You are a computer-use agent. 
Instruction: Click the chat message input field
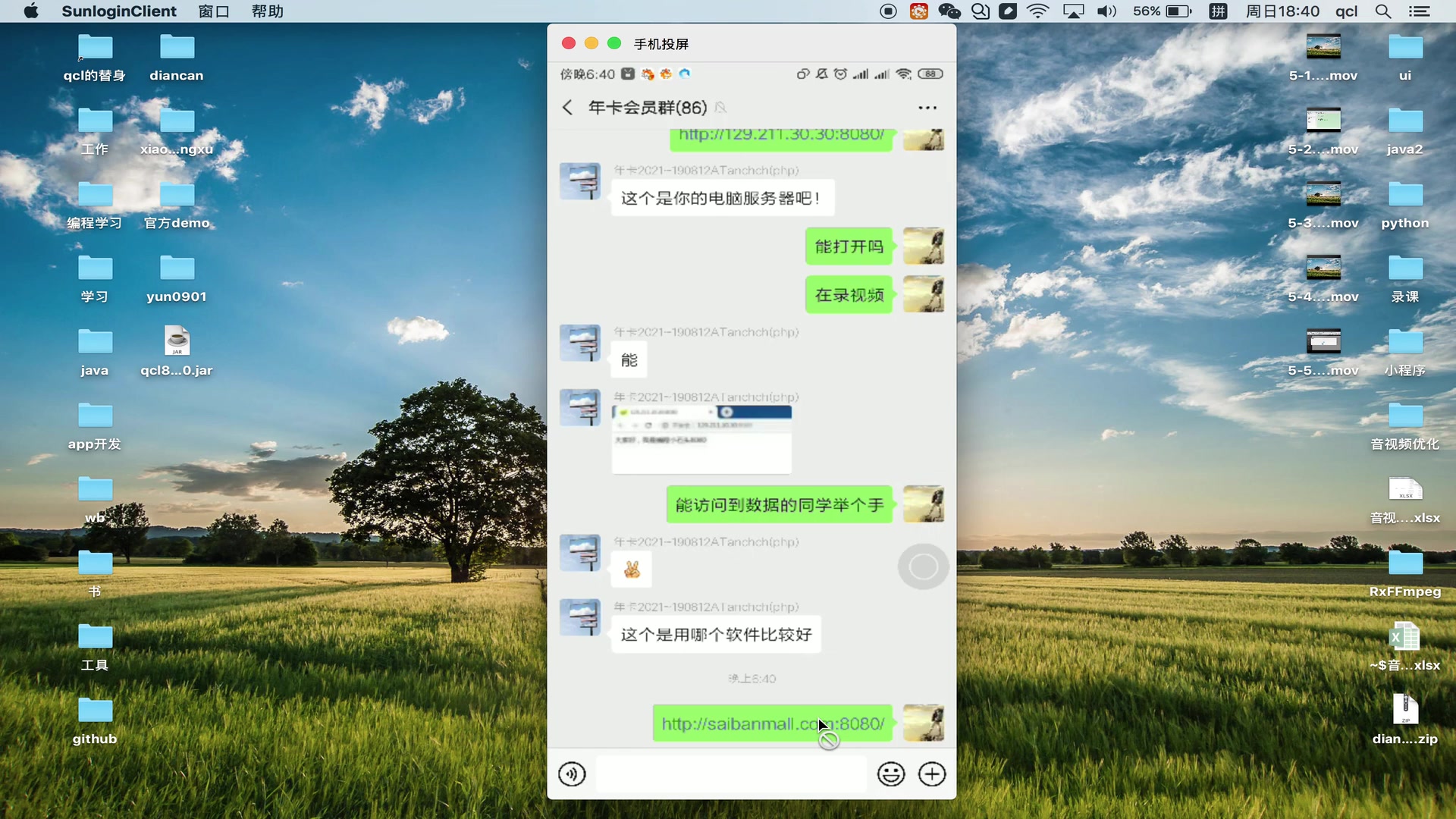pyautogui.click(x=730, y=773)
